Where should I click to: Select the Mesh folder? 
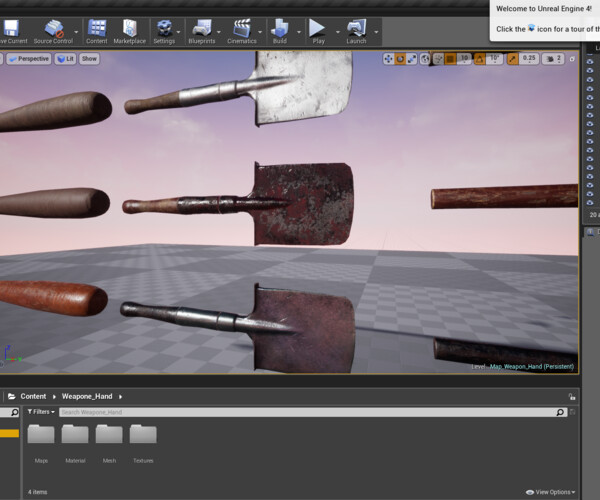tap(109, 443)
